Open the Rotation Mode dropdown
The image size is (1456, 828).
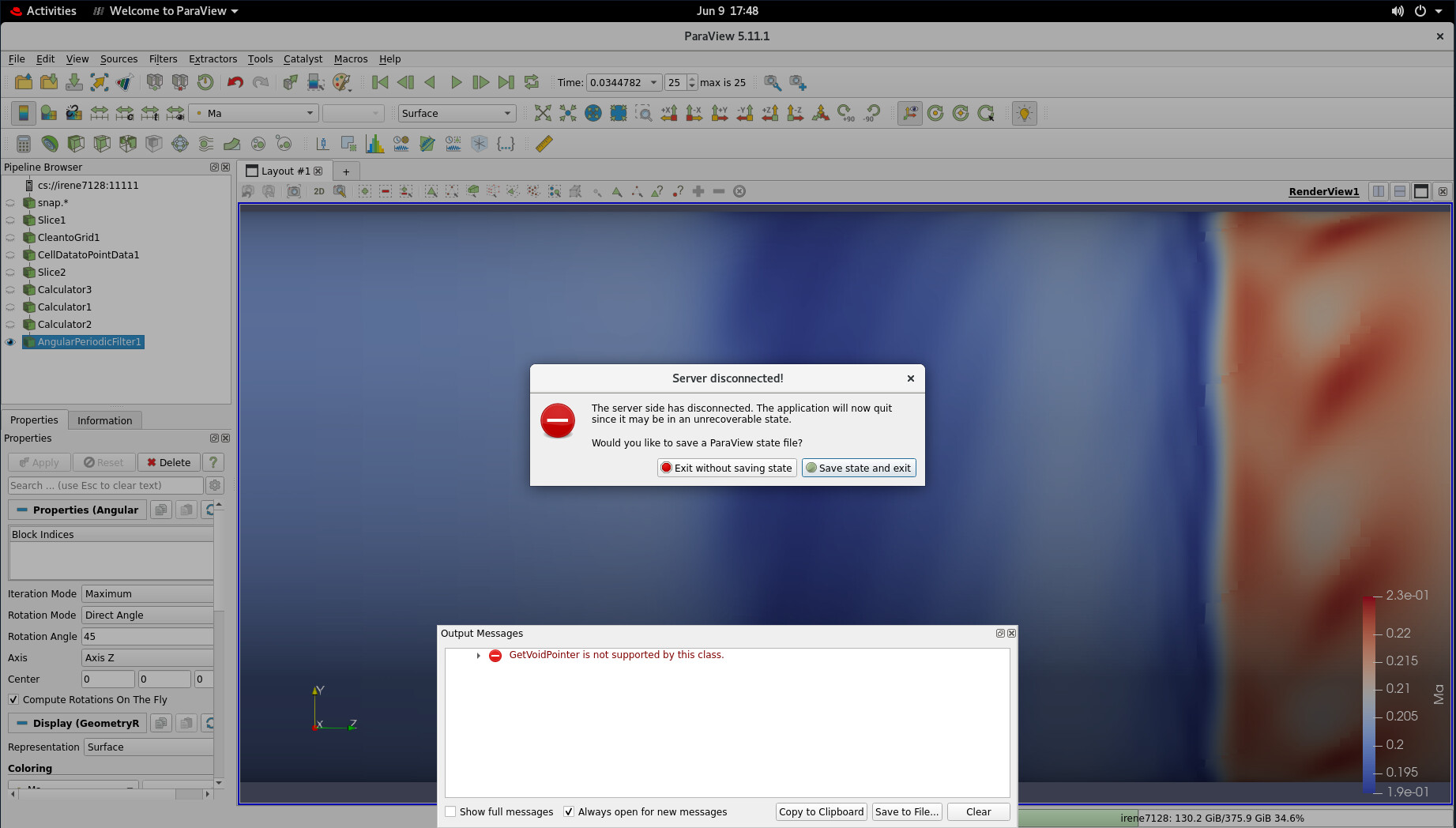pos(148,615)
